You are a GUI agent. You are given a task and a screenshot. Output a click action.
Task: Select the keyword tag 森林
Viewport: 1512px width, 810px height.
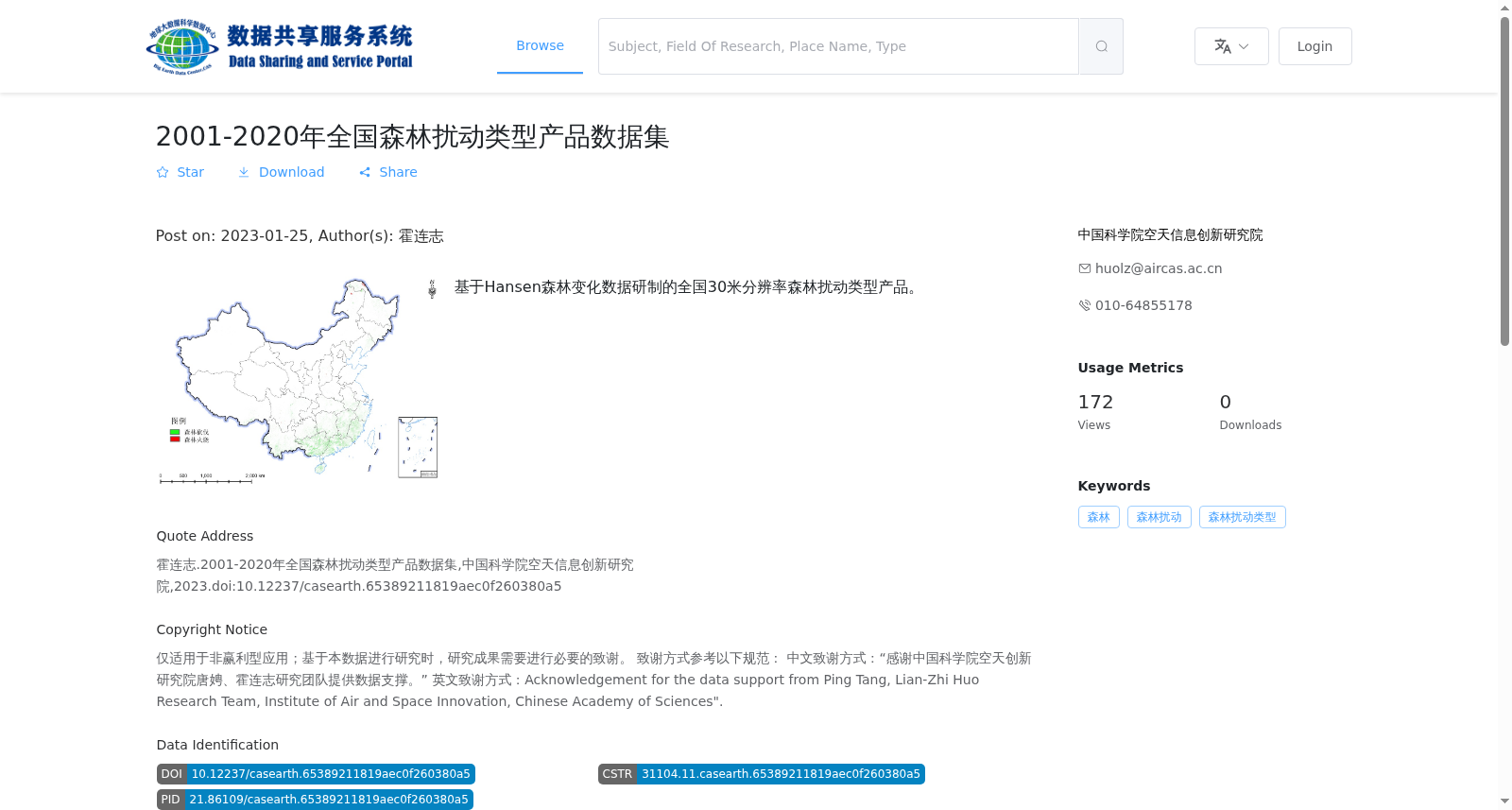tap(1099, 517)
